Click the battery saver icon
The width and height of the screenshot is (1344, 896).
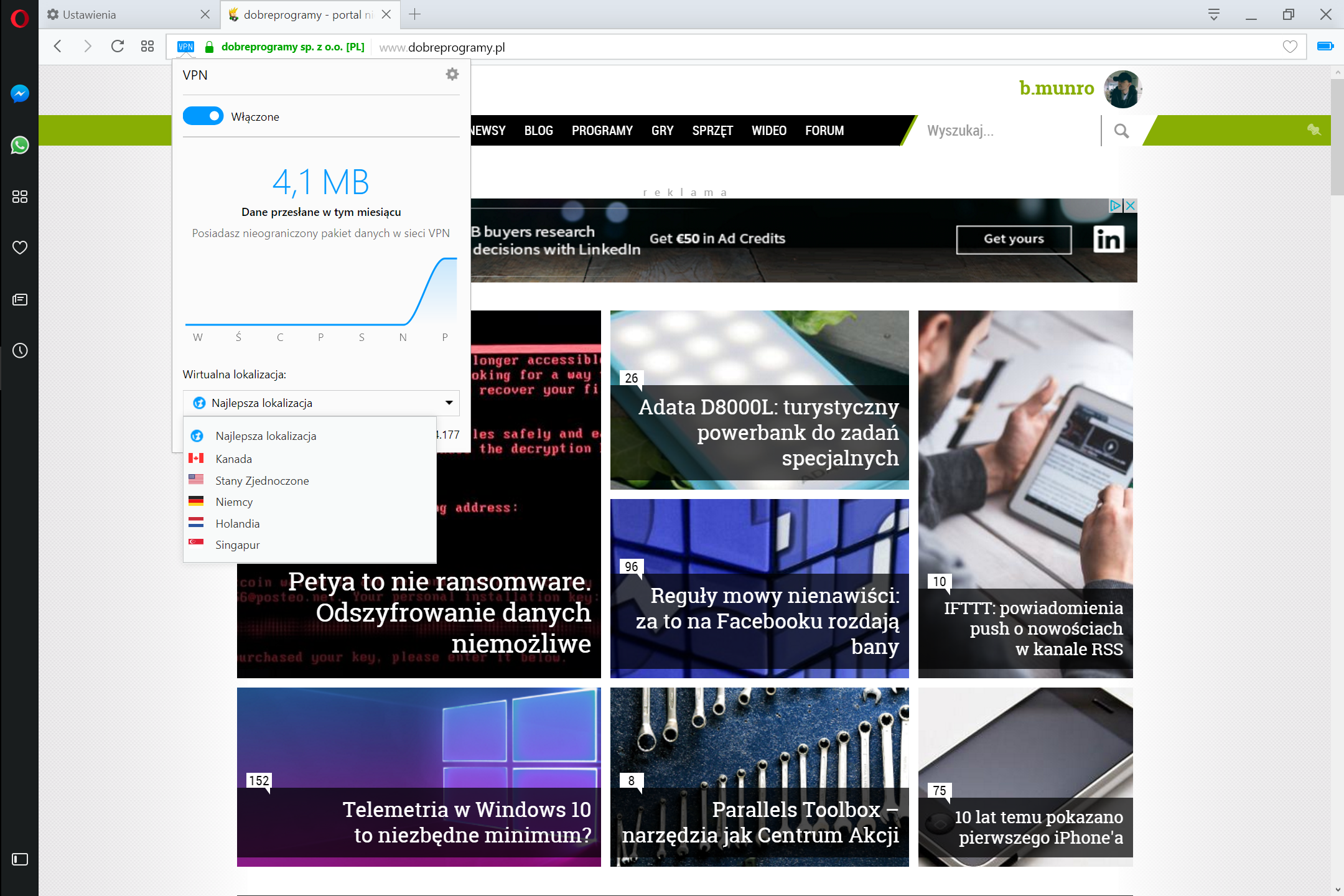pos(1325,47)
